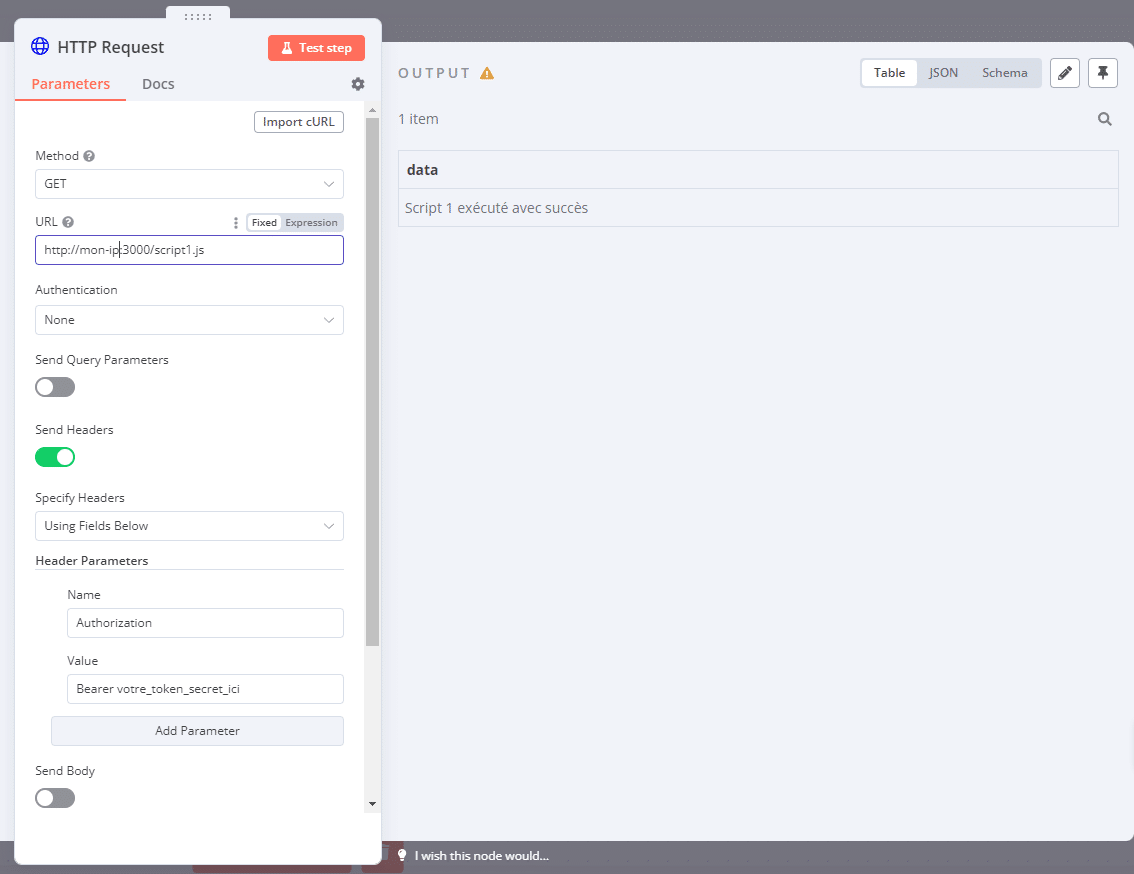Click the pencil edit output icon
The height and width of the screenshot is (874, 1134).
pos(1065,73)
